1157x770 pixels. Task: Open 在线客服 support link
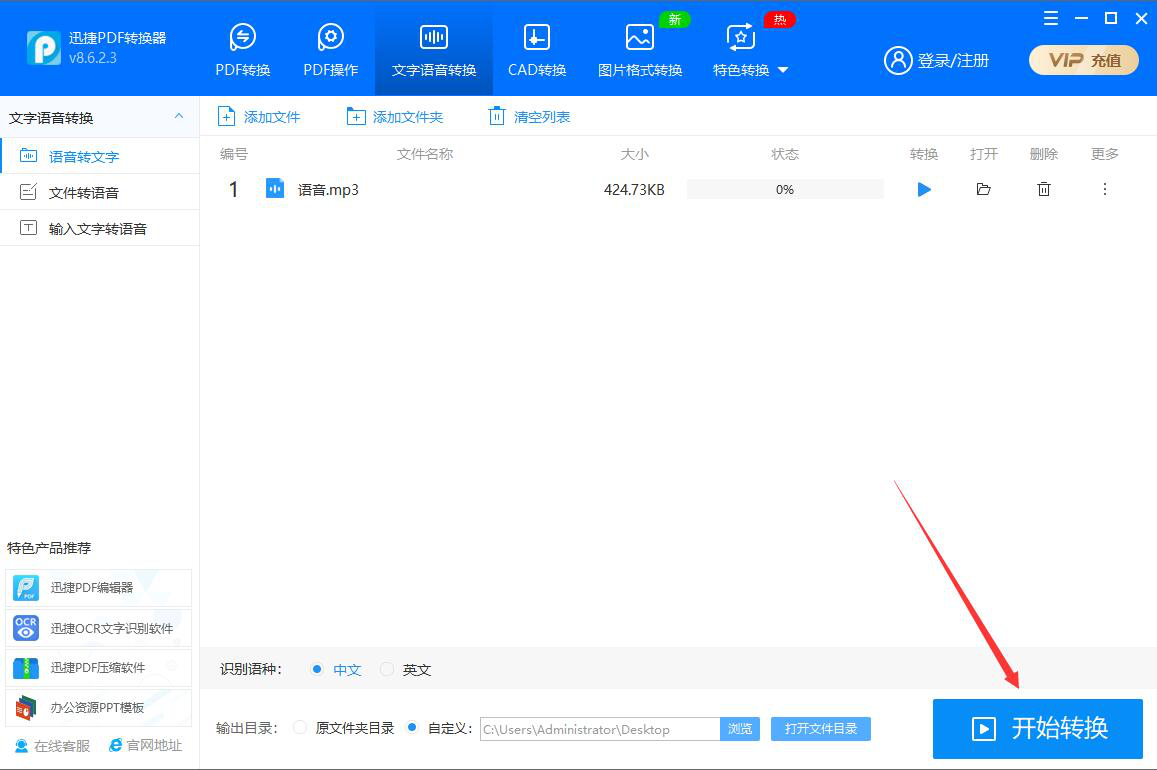[52, 746]
